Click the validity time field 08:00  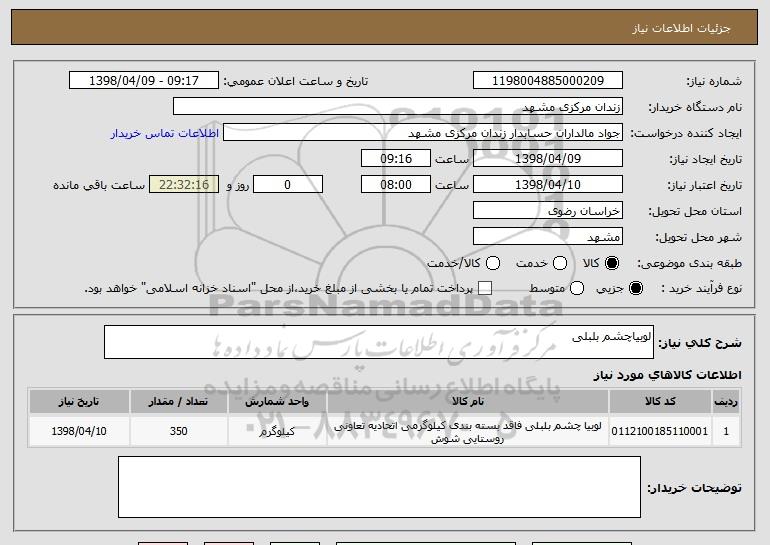click(x=396, y=185)
